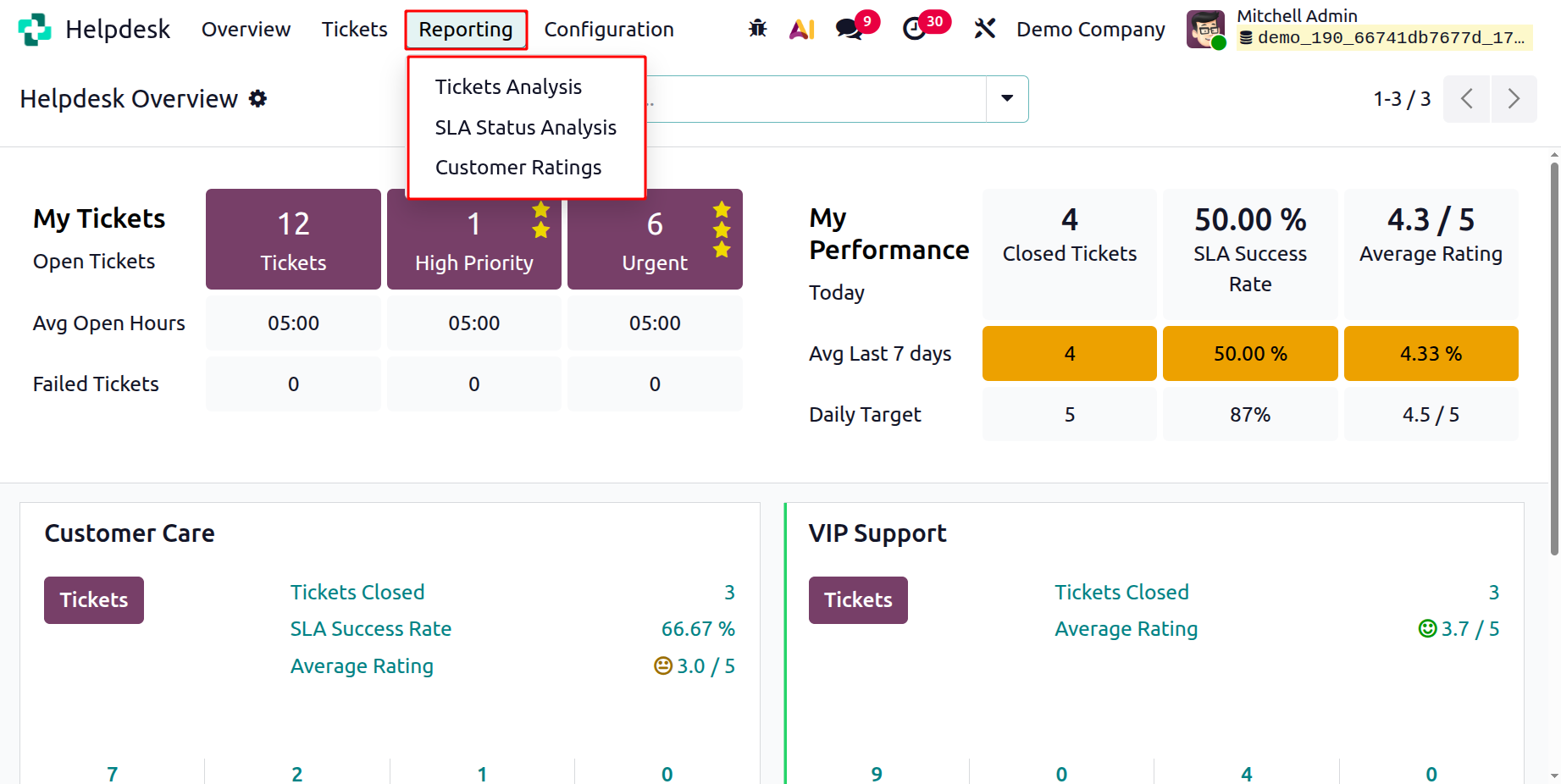This screenshot has height=784, width=1561.
Task: Go to the previous page arrow
Action: [x=1467, y=99]
